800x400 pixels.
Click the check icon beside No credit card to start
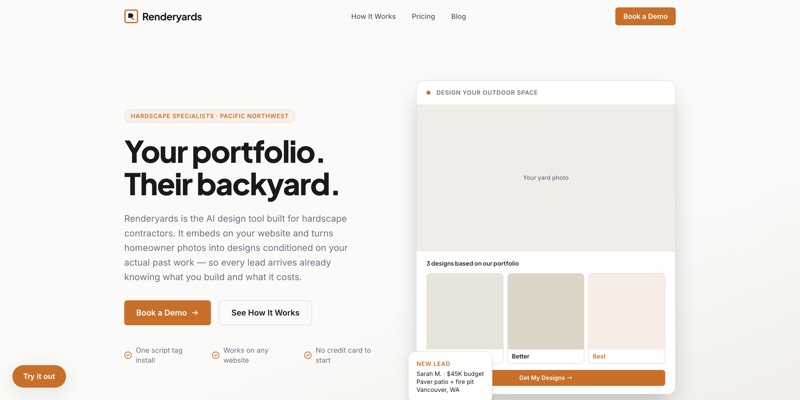308,355
